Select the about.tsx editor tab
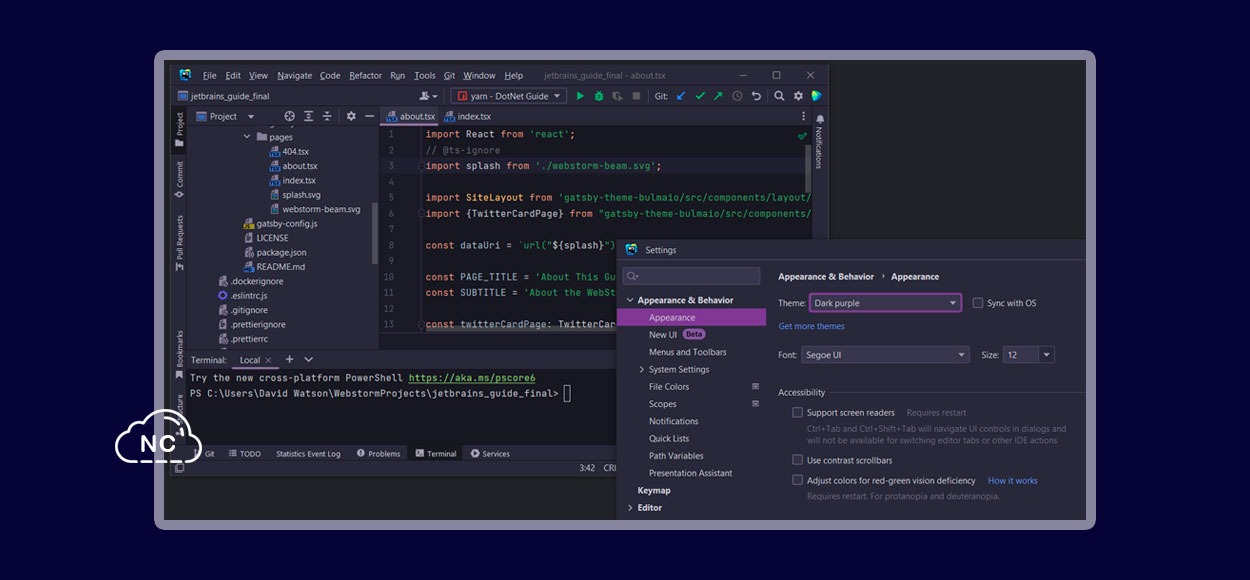Screen dimensions: 1250x580 pos(410,116)
